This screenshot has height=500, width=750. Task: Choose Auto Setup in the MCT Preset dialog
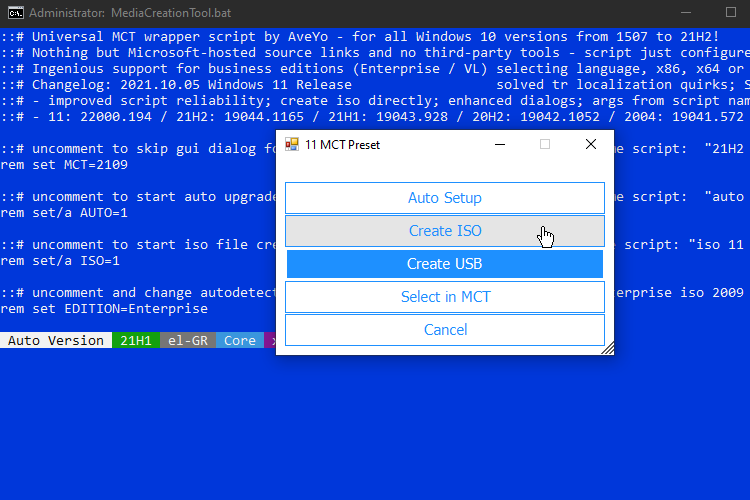[445, 198]
